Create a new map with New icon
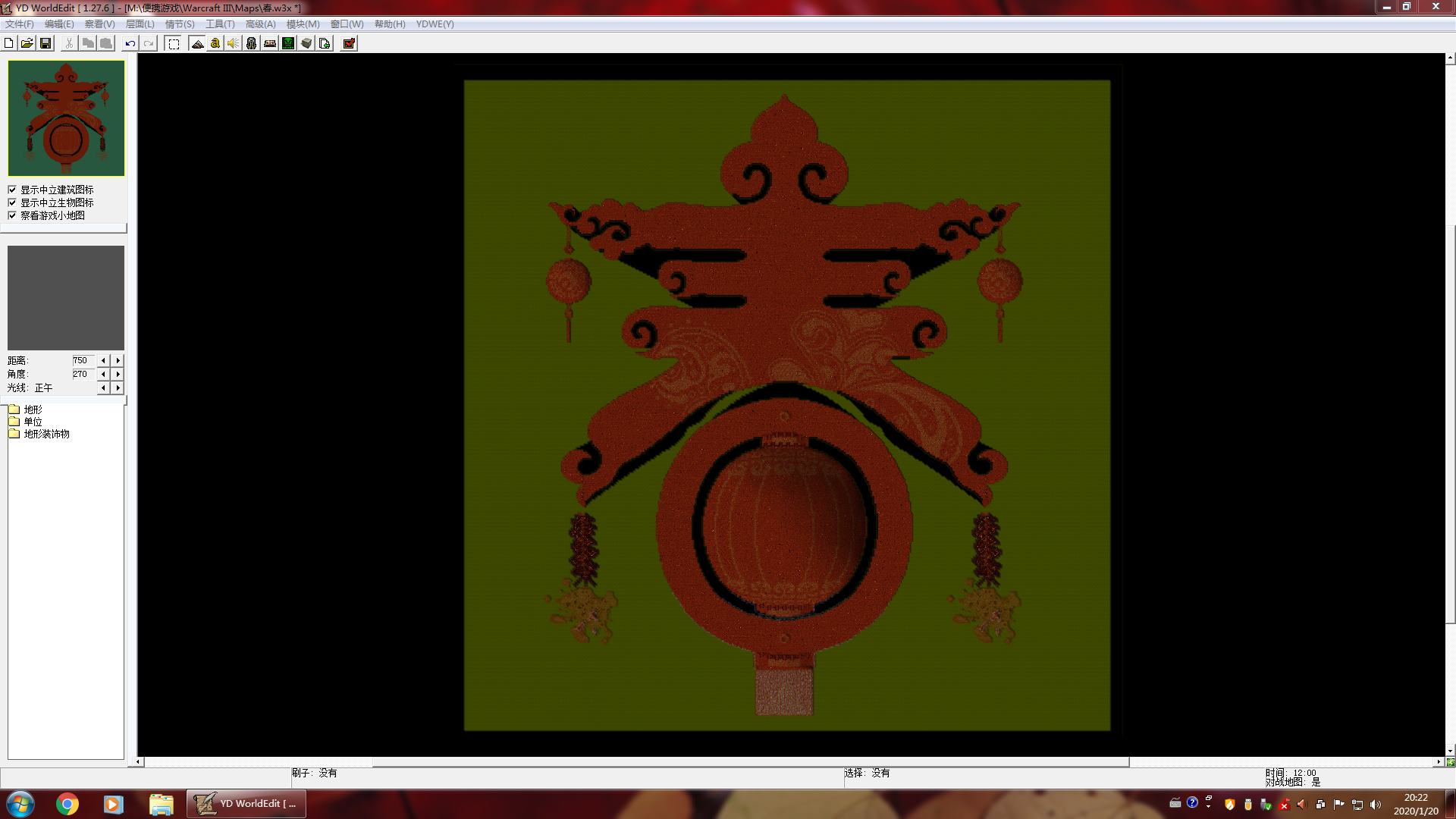Image resolution: width=1456 pixels, height=819 pixels. pyautogui.click(x=9, y=43)
